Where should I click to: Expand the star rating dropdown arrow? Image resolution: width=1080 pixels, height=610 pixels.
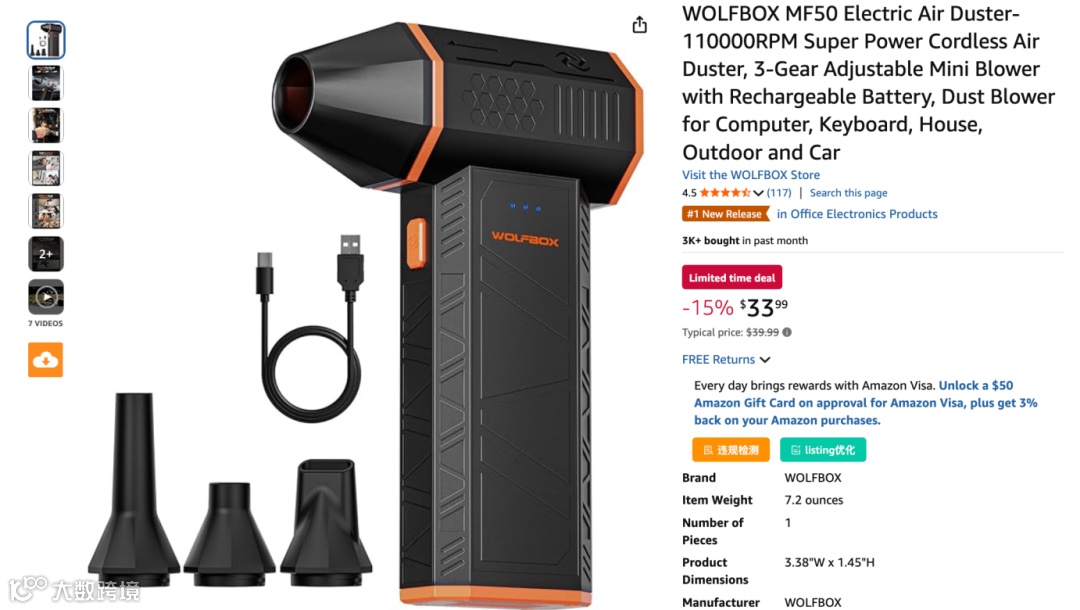coord(758,193)
